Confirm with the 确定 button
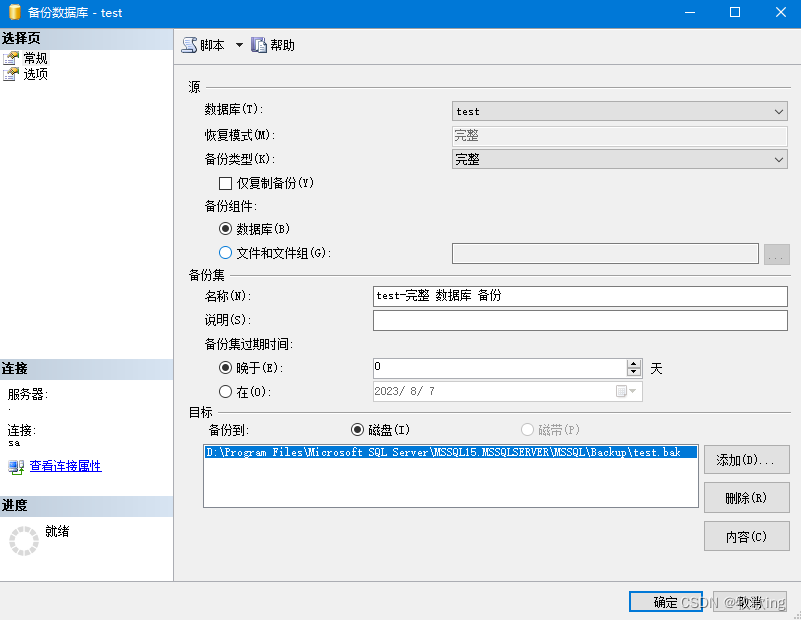801x620 pixels. pyautogui.click(x=666, y=602)
